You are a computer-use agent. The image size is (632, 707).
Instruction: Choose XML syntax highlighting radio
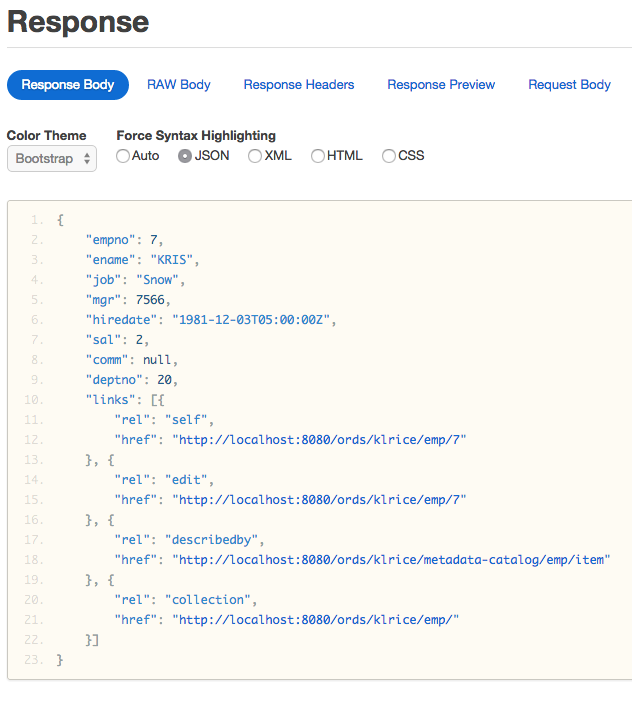255,156
